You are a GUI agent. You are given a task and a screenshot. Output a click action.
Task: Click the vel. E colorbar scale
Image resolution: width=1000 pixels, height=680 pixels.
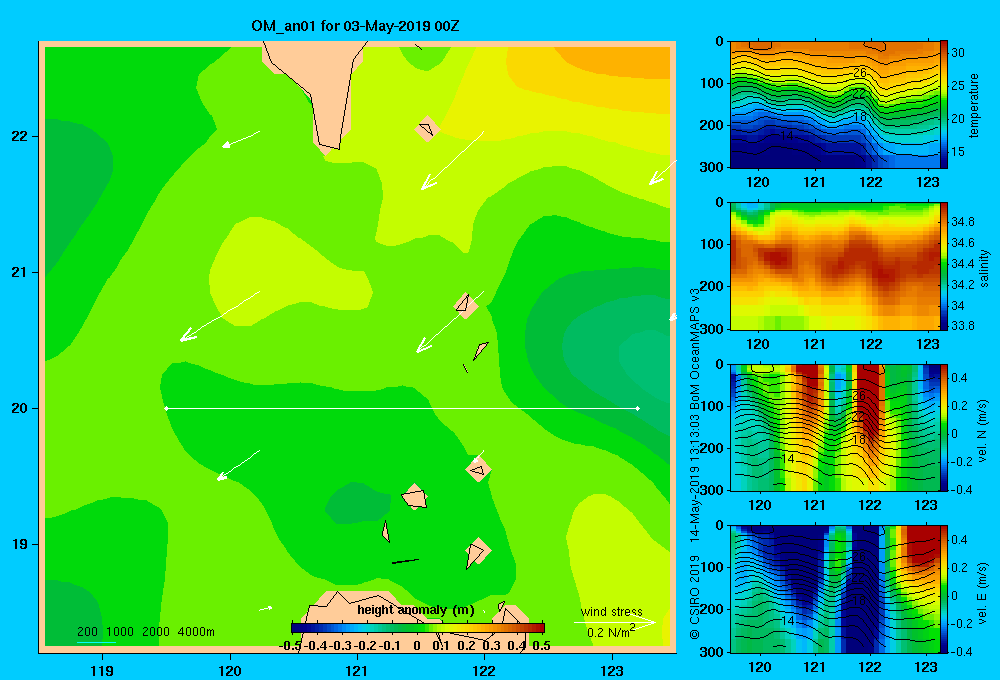pyautogui.click(x=944, y=589)
